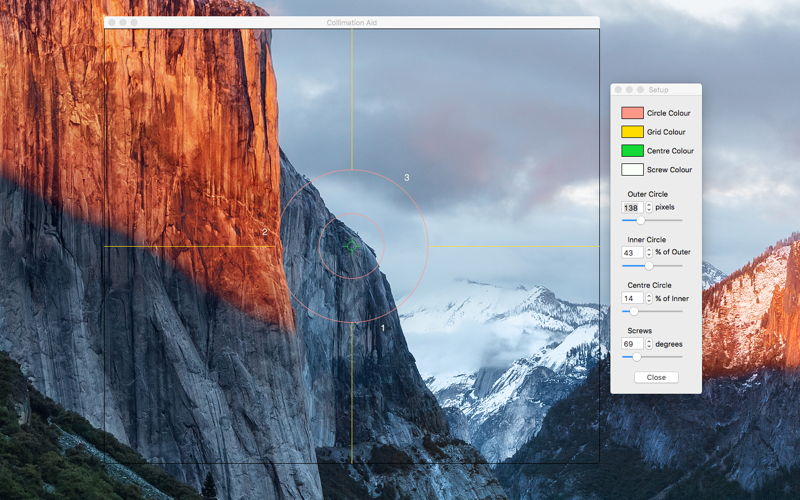Click the Outer Circle stepper arrows
This screenshot has width=800, height=500.
(x=649, y=207)
